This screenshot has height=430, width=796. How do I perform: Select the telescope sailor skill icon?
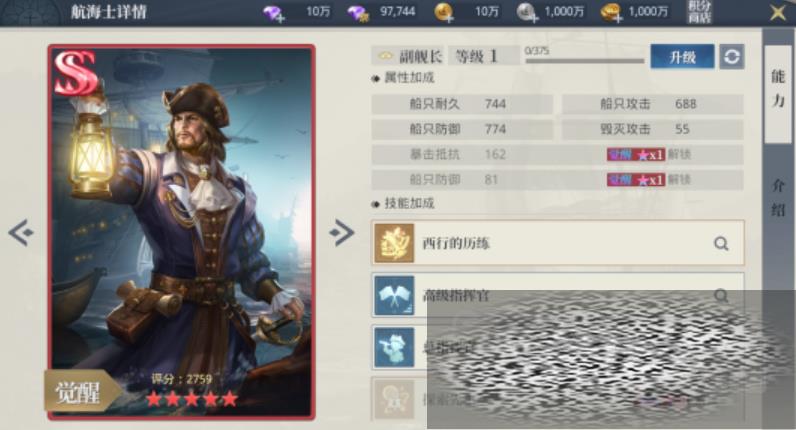click(x=394, y=347)
